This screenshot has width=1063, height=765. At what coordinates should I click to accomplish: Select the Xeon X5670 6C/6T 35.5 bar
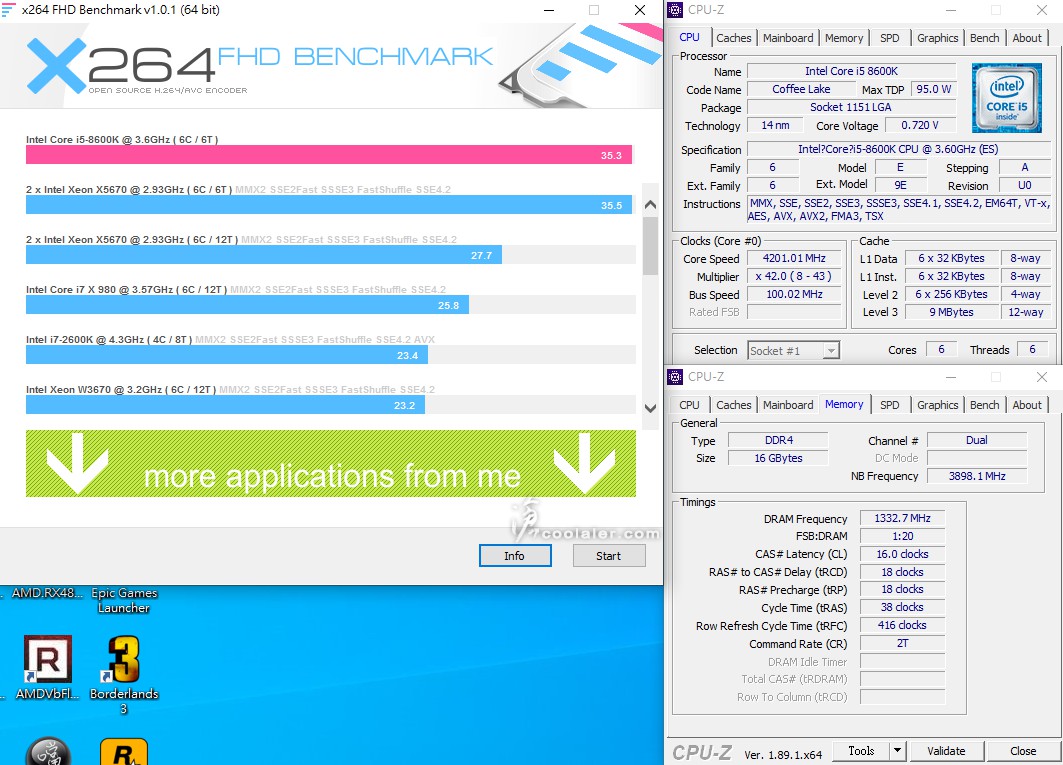coord(329,205)
